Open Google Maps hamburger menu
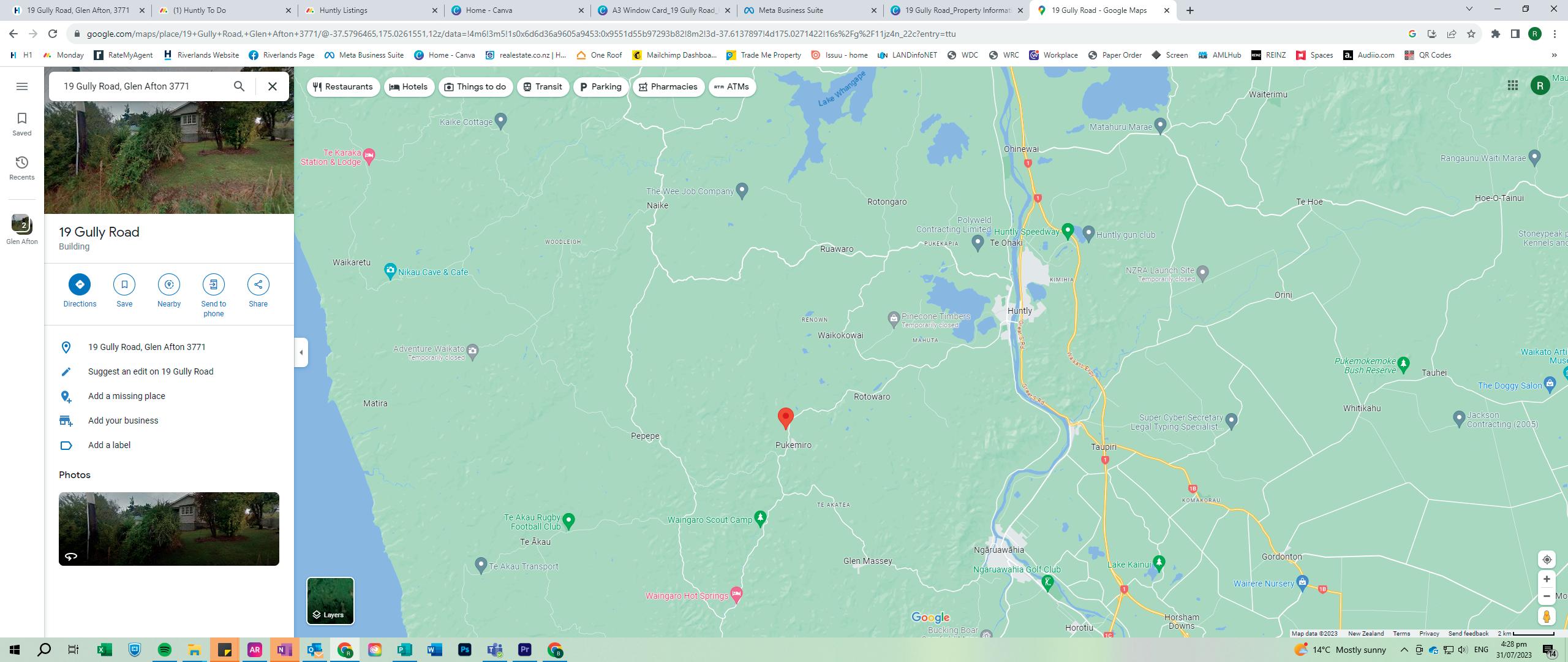Viewport: 1568px width, 662px height. pos(22,86)
